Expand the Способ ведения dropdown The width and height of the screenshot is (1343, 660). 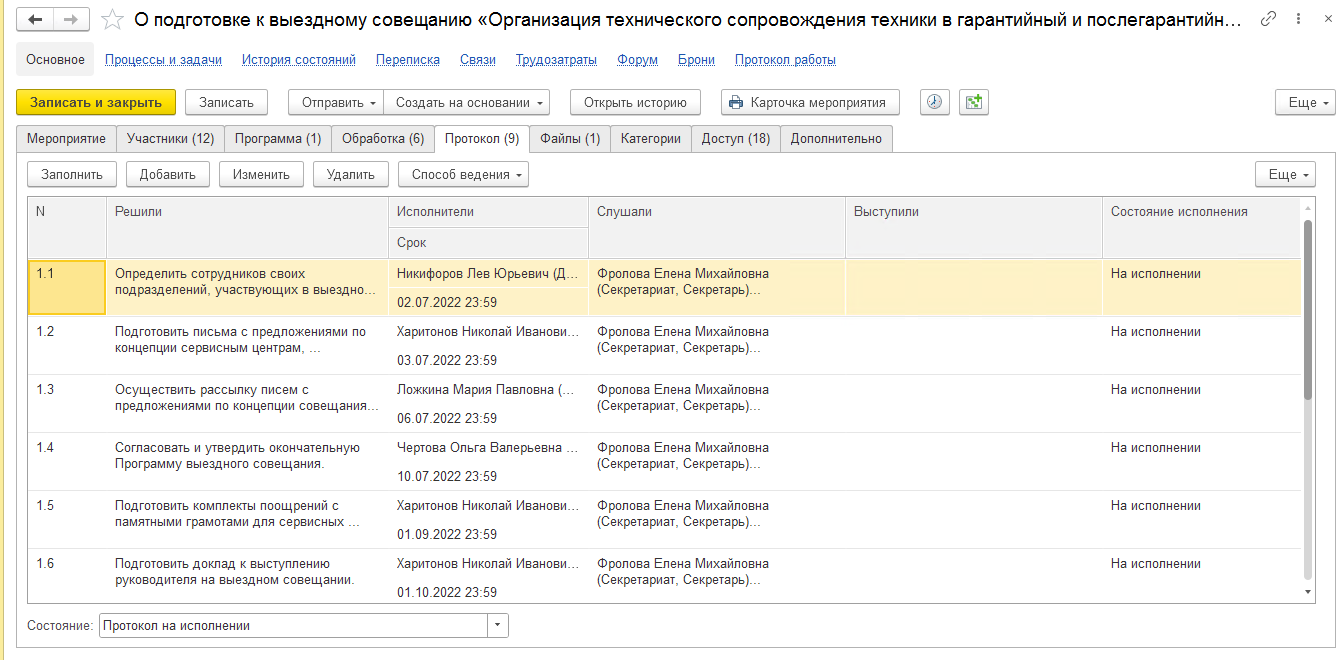pyautogui.click(x=463, y=174)
